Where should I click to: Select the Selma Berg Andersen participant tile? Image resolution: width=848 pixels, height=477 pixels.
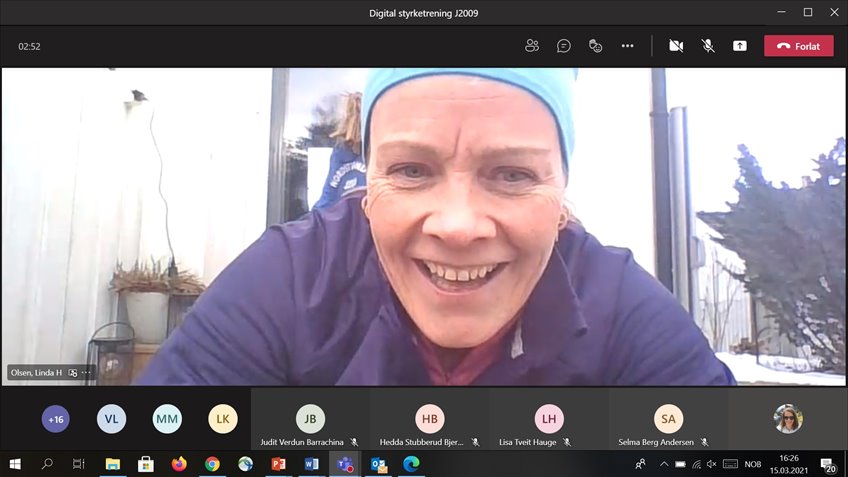pos(668,421)
